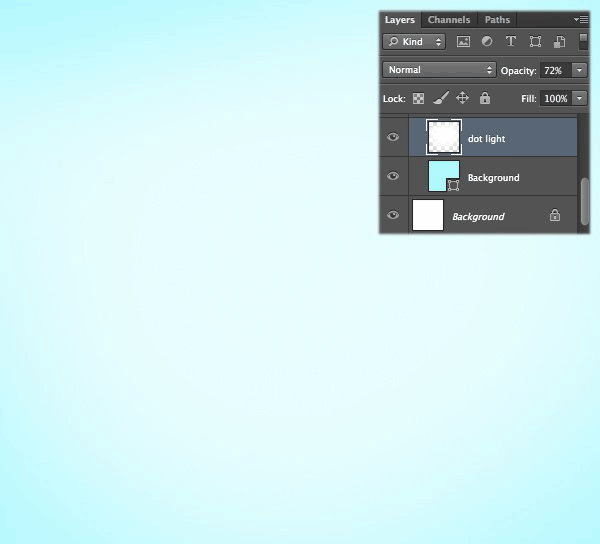Click the Lock all padlock icon
Screen dimensions: 600x544
[x=485, y=98]
